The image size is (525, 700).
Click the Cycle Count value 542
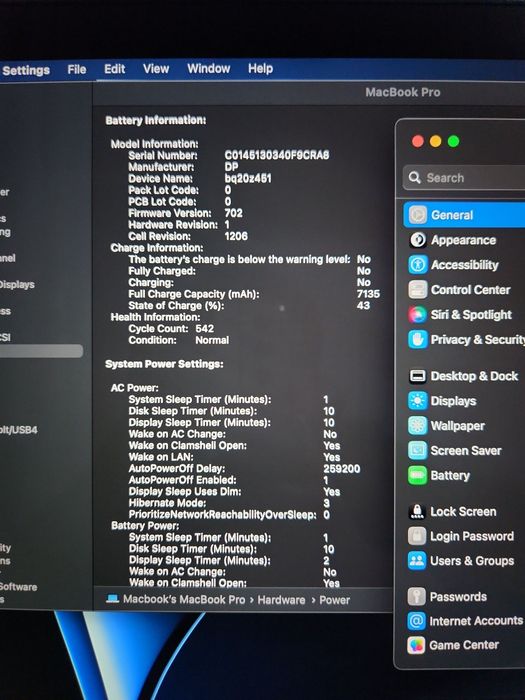click(x=204, y=329)
